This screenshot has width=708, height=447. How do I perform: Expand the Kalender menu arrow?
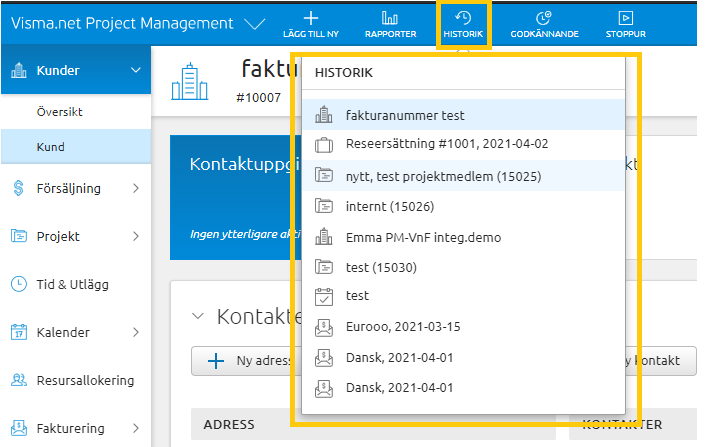[136, 332]
